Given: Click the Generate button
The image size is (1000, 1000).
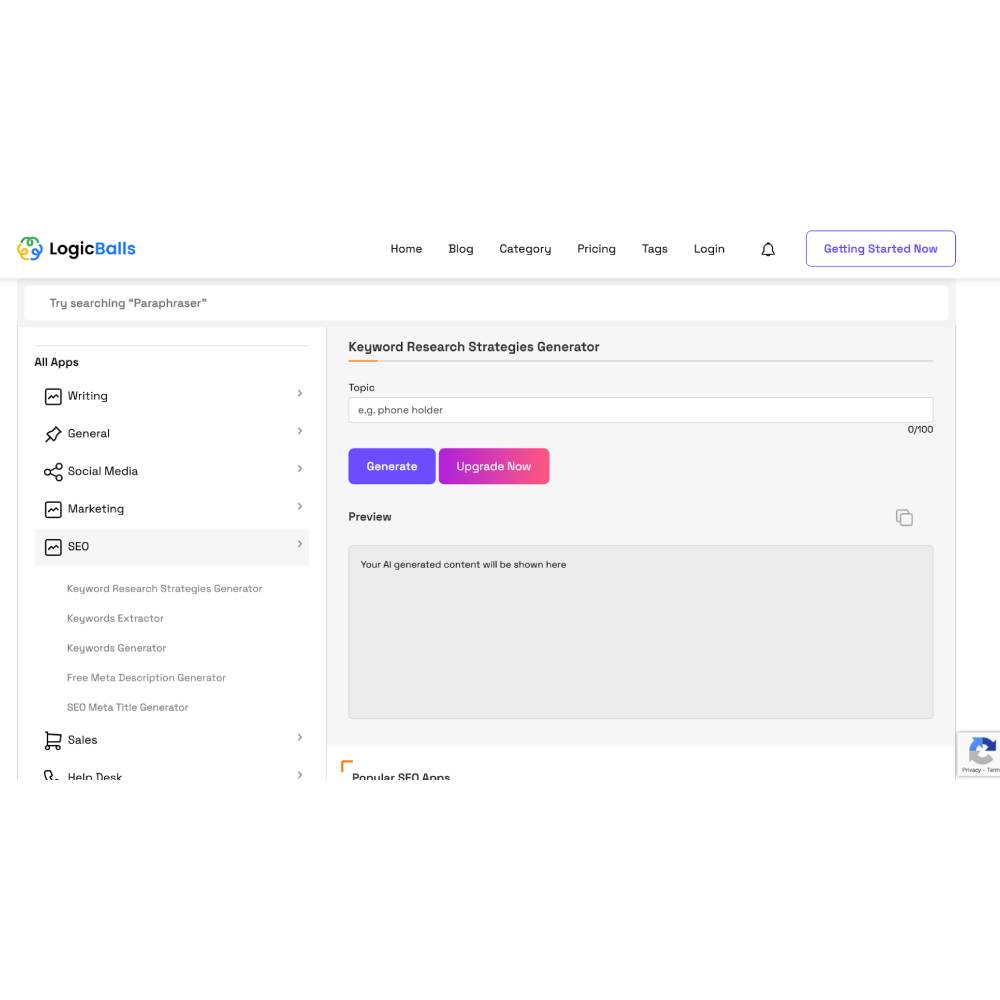Looking at the screenshot, I should 391,465.
